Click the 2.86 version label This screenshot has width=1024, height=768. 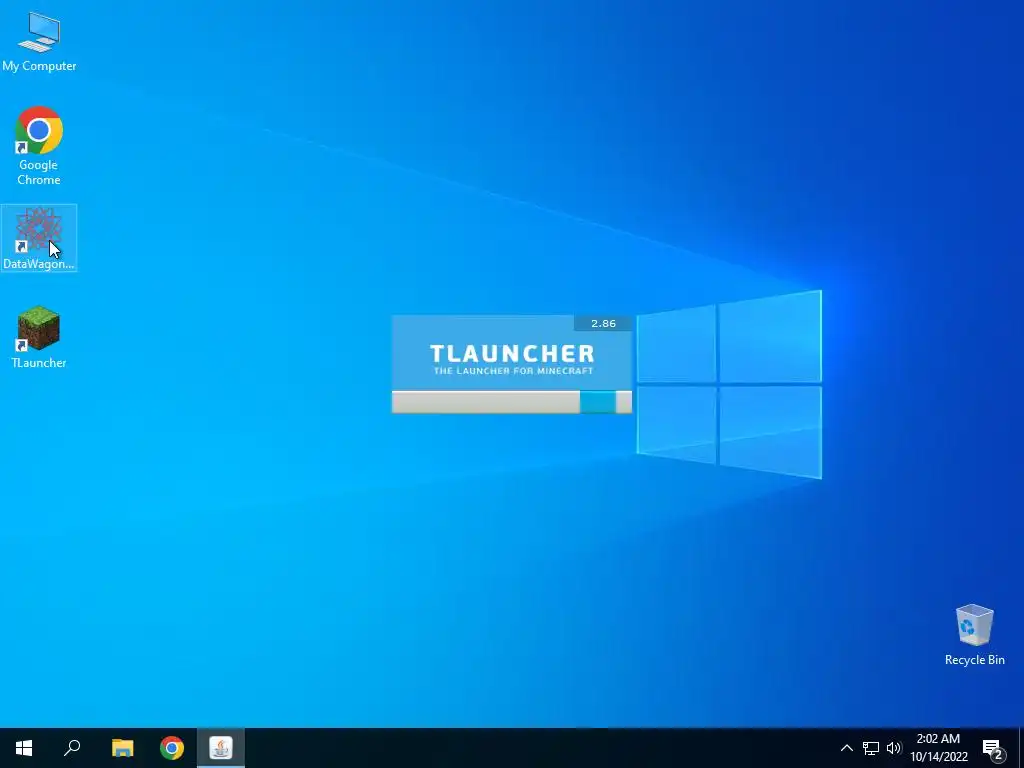(603, 323)
